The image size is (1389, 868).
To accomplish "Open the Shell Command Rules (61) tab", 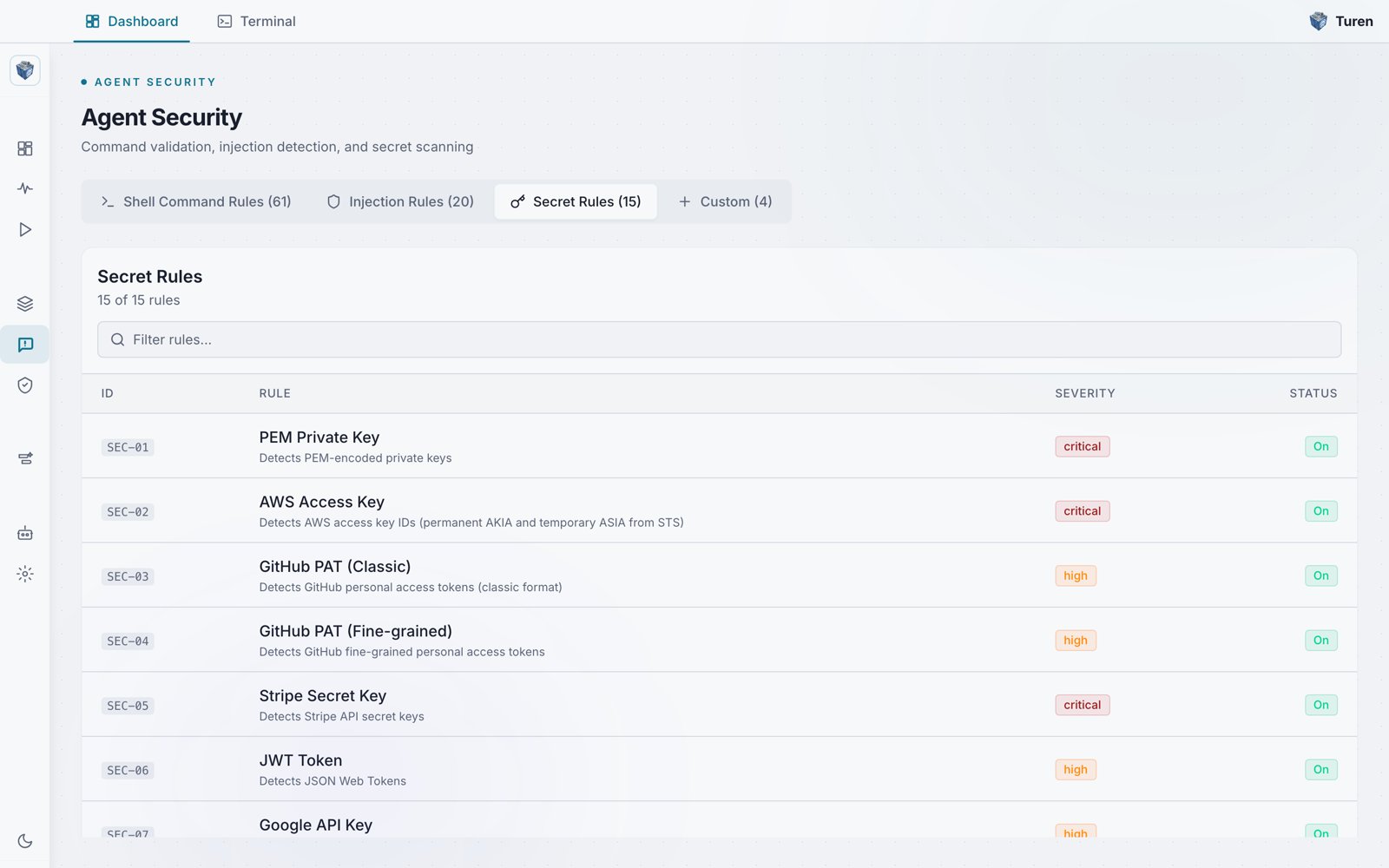I will pyautogui.click(x=196, y=201).
